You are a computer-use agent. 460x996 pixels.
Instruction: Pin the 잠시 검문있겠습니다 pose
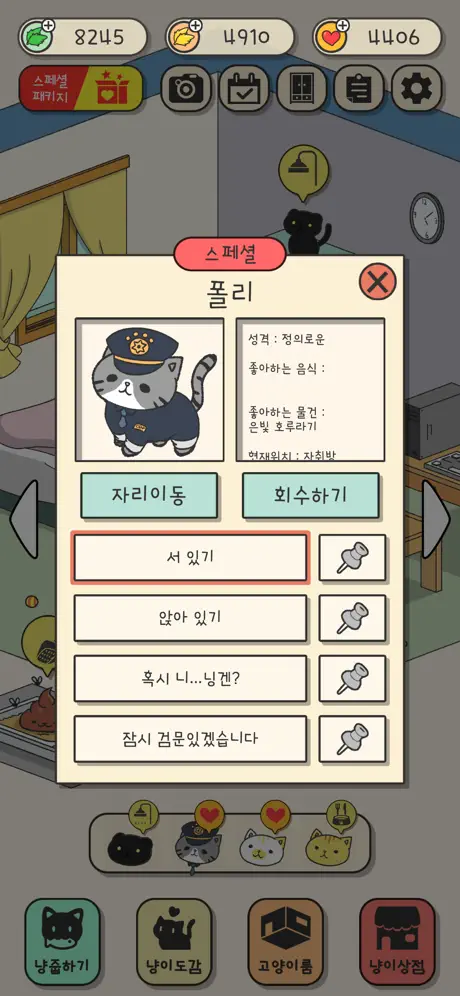coord(352,739)
